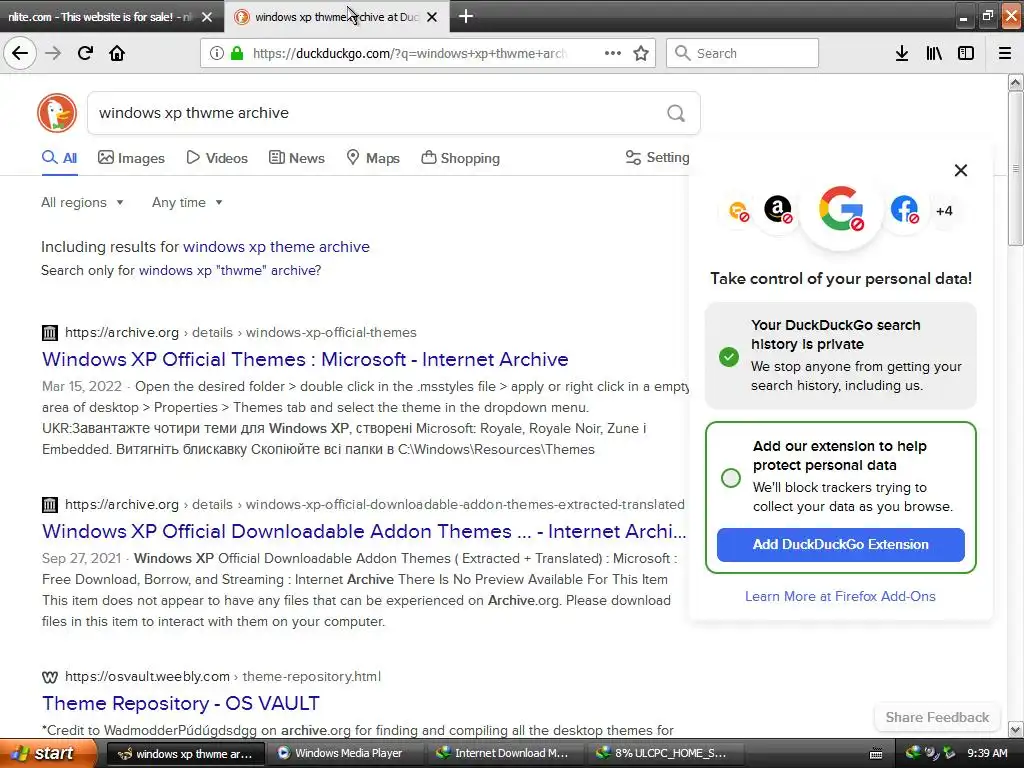Viewport: 1024px width, 768px height.
Task: Open the All regions dropdown
Action: [x=82, y=202]
